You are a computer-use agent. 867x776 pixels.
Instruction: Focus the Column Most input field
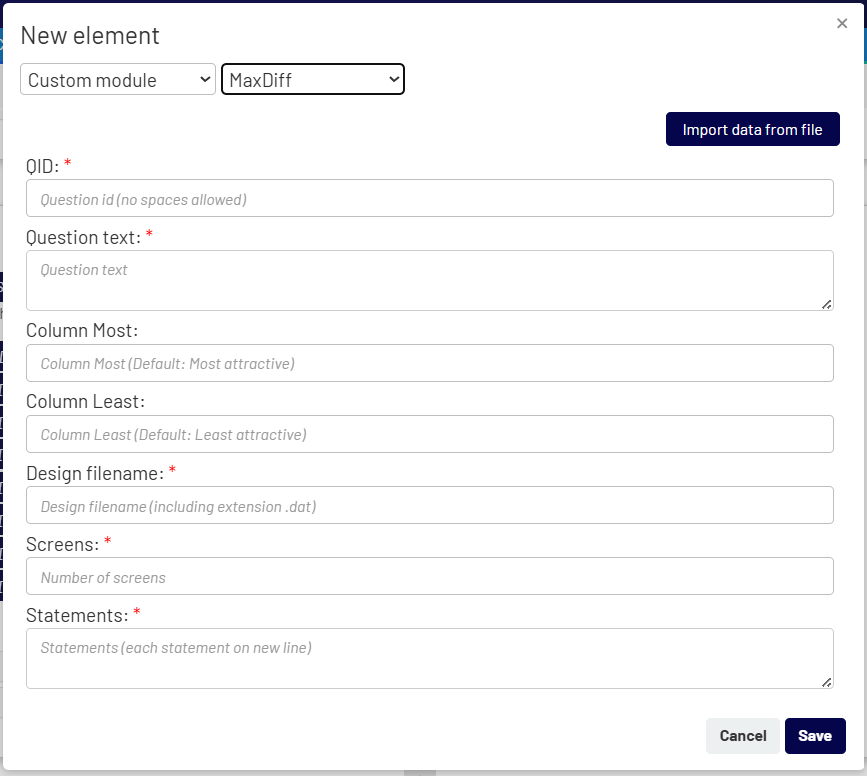coord(430,363)
